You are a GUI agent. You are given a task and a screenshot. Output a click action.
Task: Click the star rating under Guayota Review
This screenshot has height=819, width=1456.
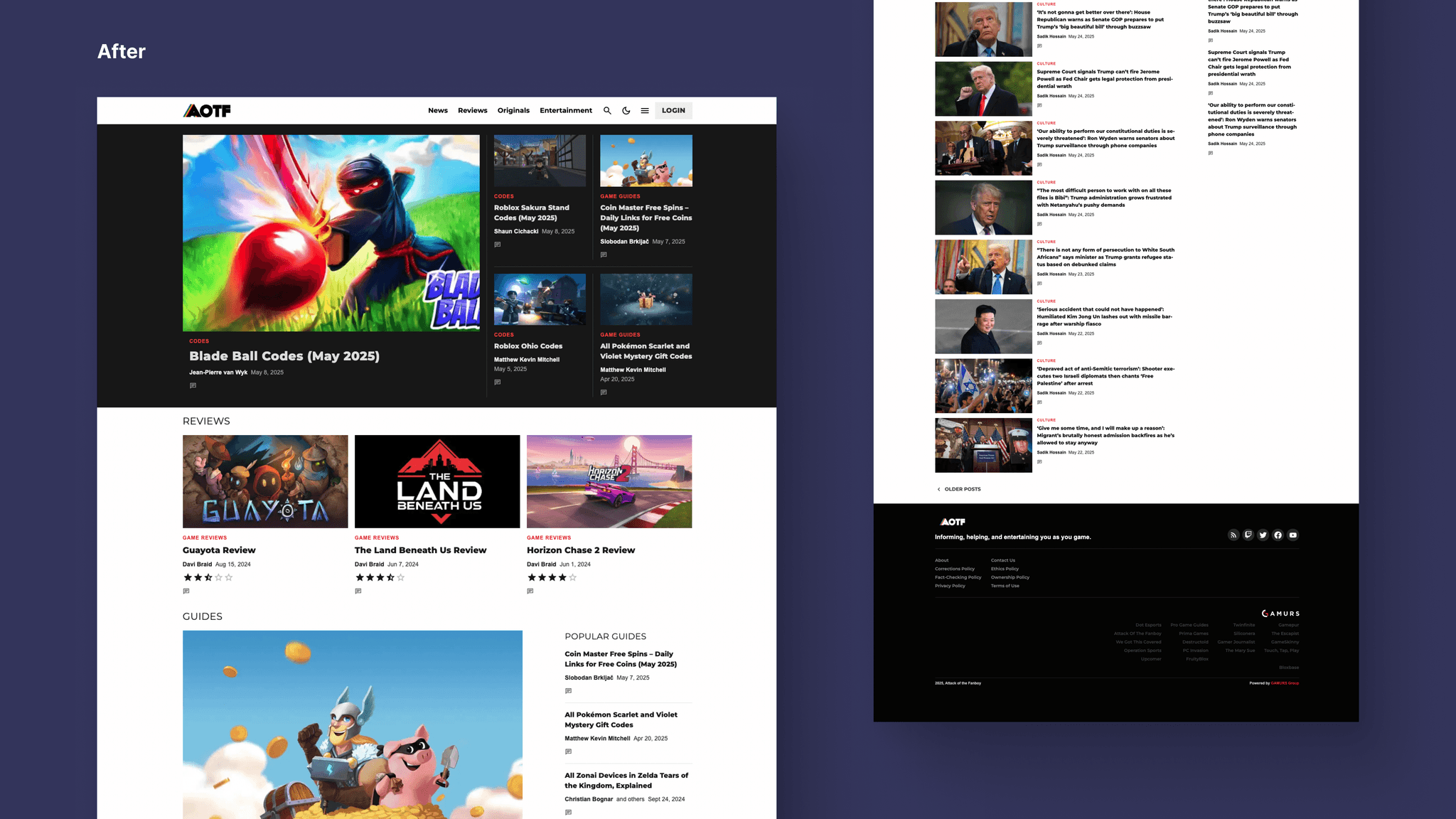(208, 578)
